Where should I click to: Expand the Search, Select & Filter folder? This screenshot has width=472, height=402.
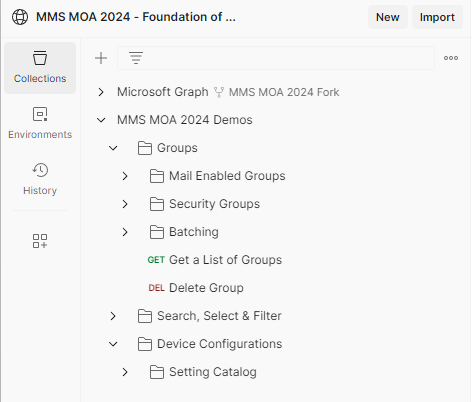click(113, 316)
